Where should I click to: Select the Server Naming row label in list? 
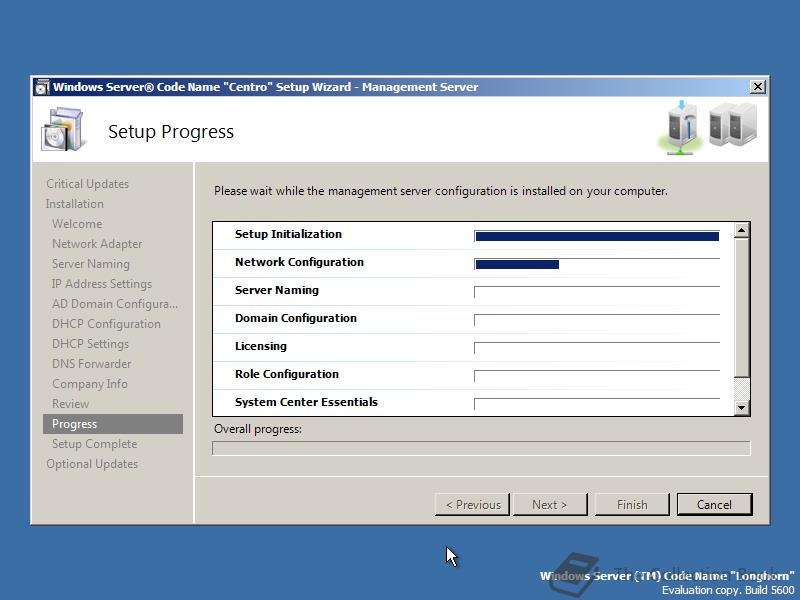click(277, 290)
